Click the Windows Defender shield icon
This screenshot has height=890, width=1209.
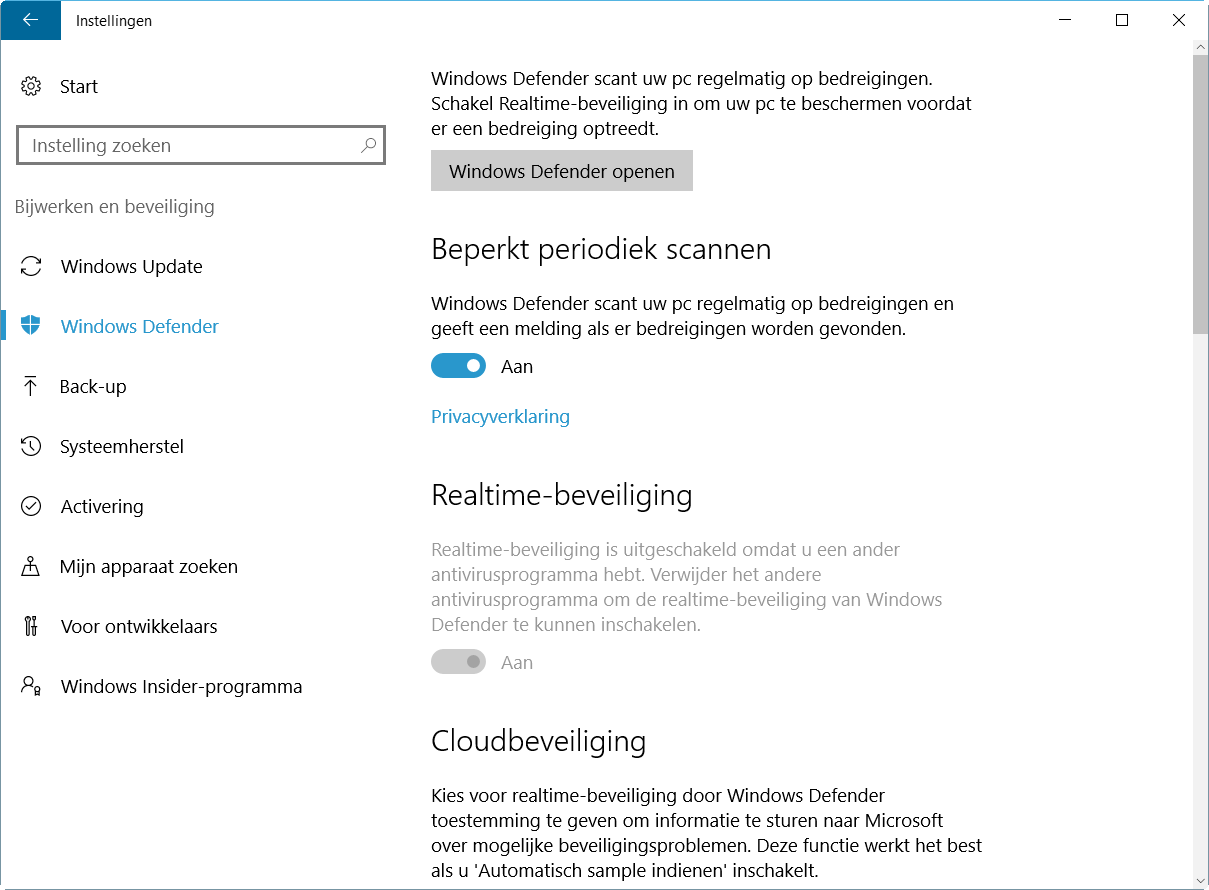click(x=31, y=326)
